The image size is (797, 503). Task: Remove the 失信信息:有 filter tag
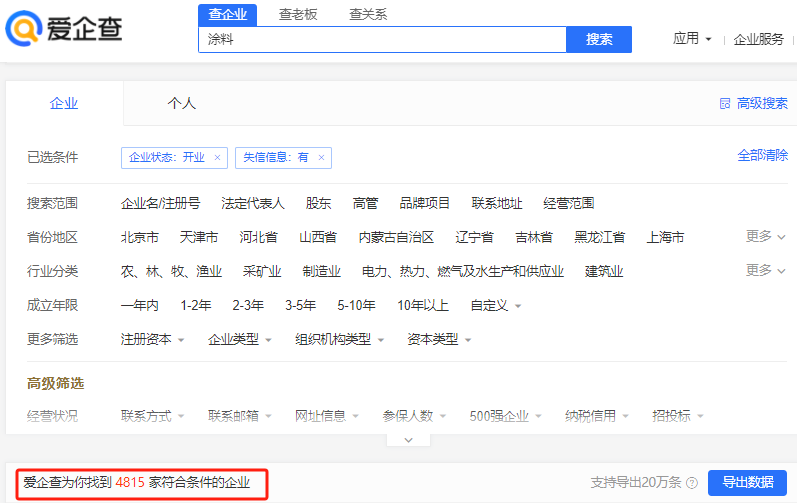click(x=321, y=158)
